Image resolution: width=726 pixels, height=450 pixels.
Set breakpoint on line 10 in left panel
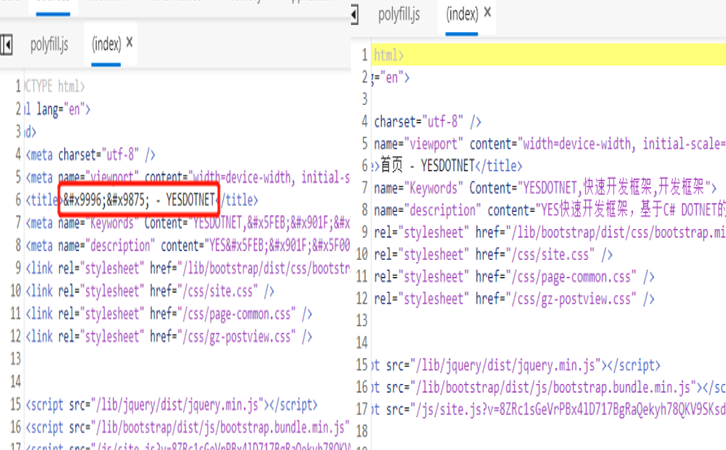click(15, 291)
